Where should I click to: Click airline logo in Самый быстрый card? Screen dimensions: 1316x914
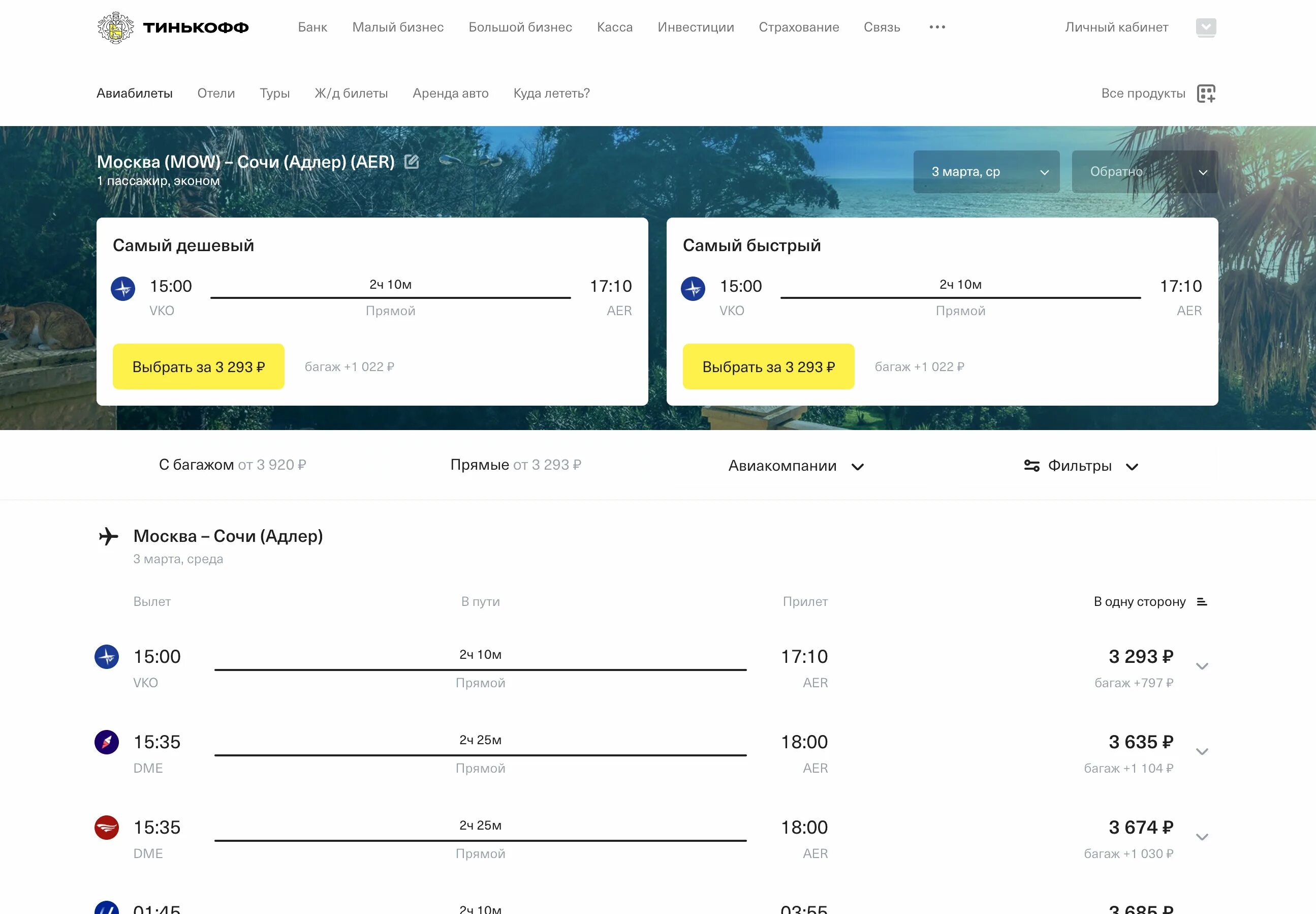[x=693, y=289]
